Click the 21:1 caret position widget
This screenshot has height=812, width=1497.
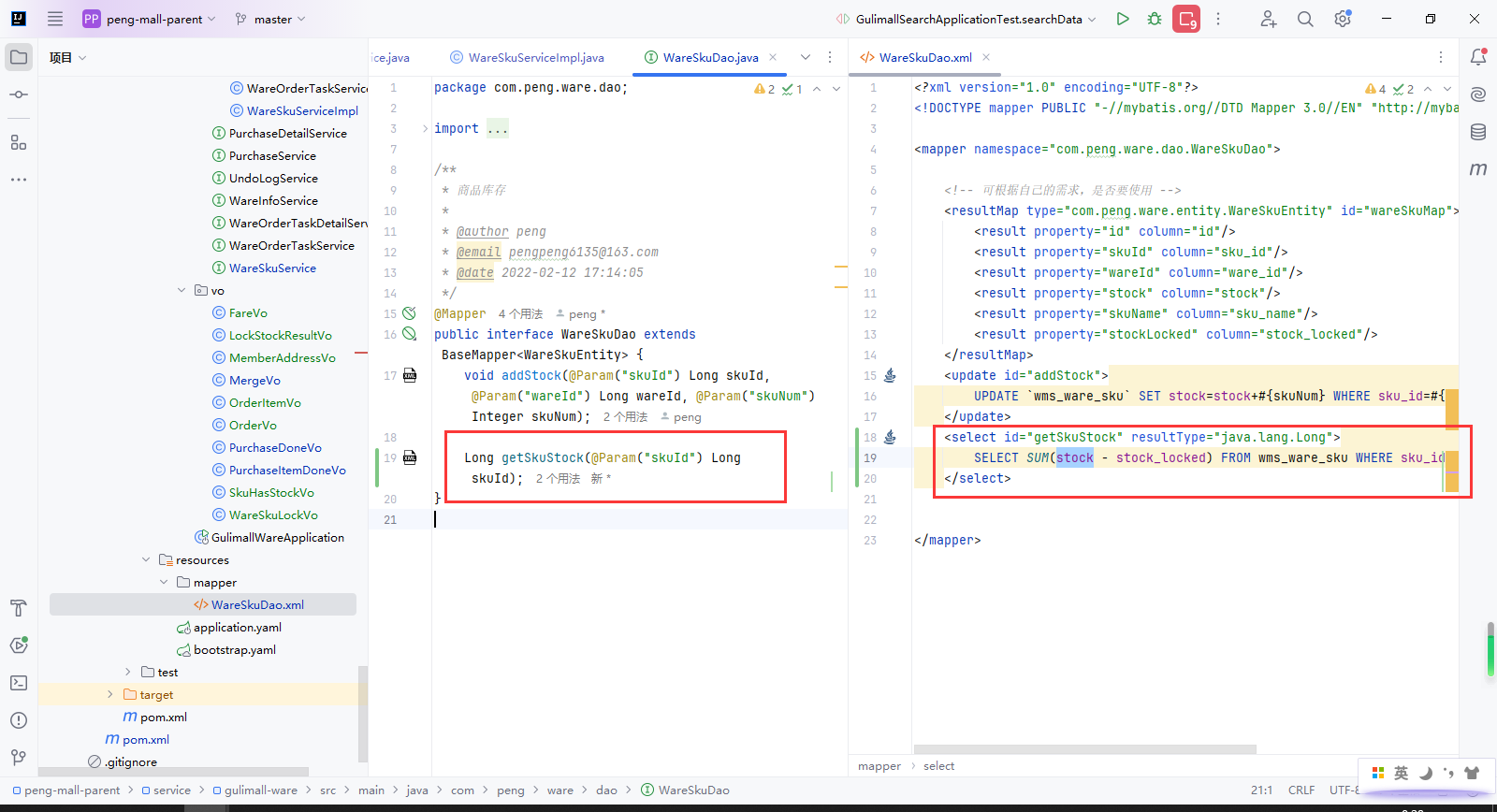click(1260, 790)
